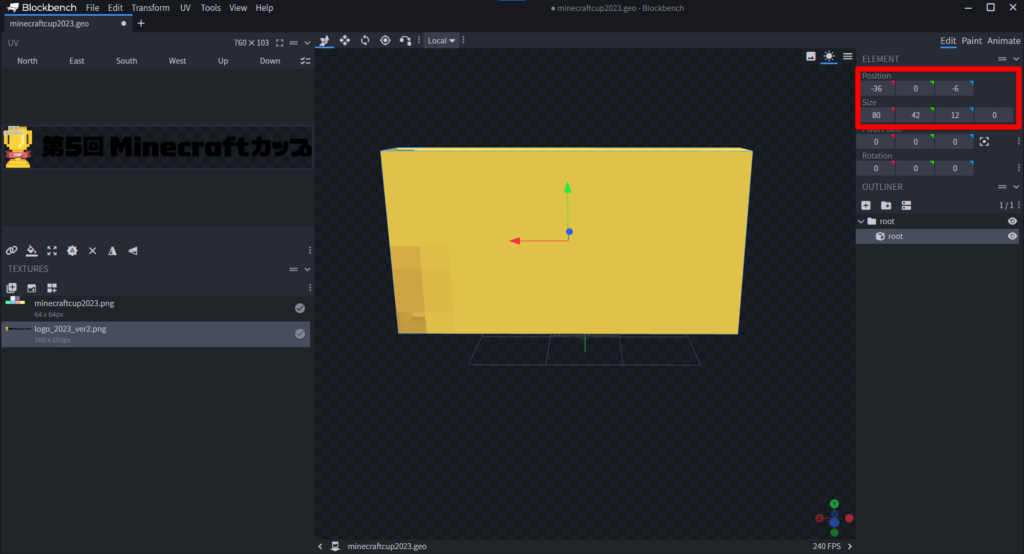Open the Transform menu
Viewport: 1024px width, 554px height.
pyautogui.click(x=150, y=8)
